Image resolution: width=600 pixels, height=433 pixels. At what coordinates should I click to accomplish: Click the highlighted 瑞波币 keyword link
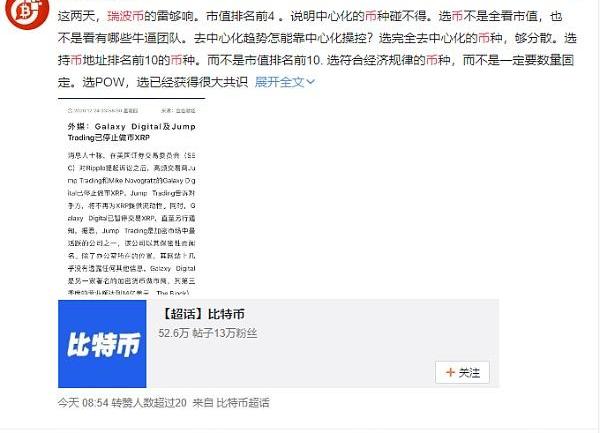126,16
